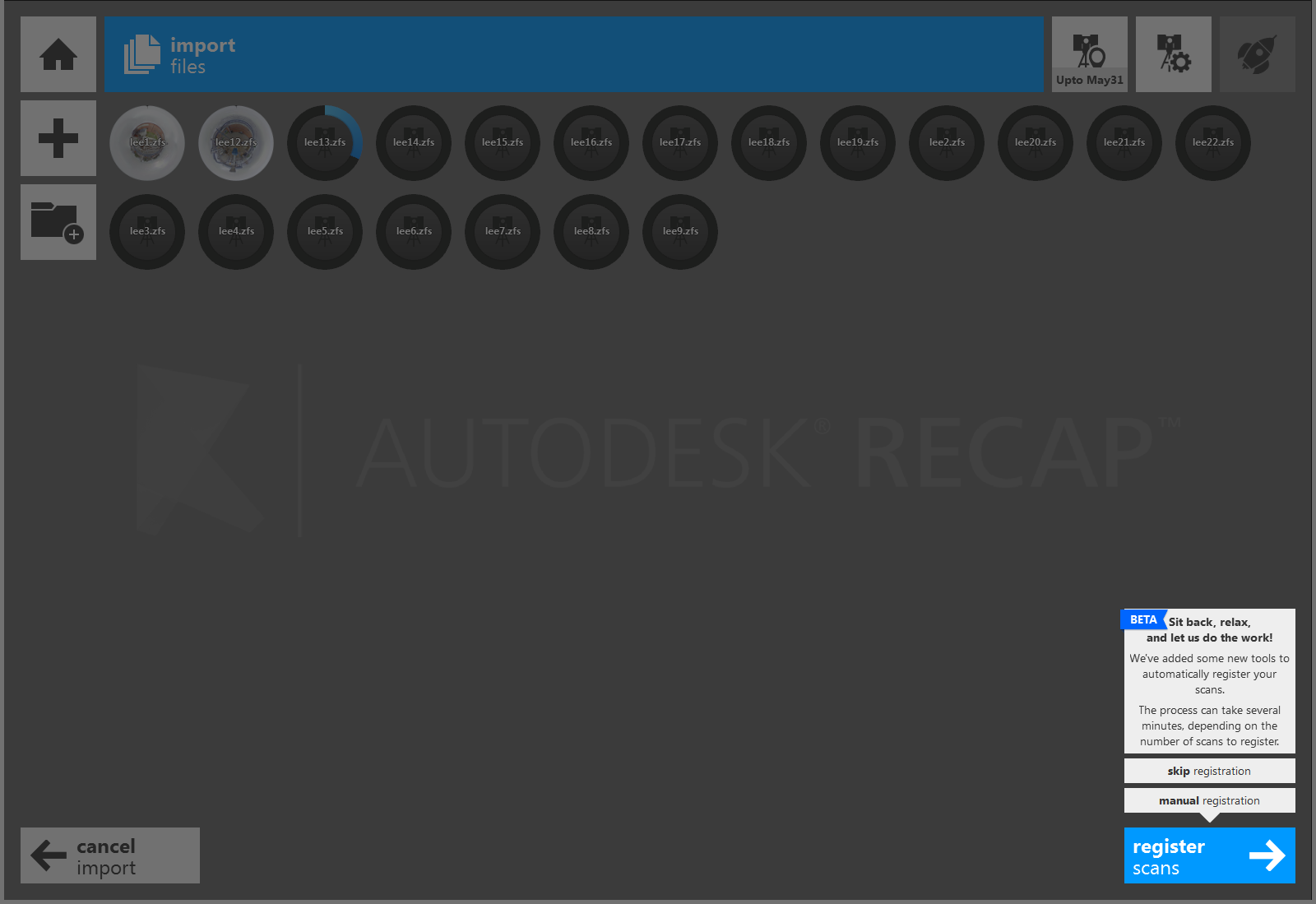This screenshot has width=1316, height=904.
Task: Click the plus icon to add scan files
Action: point(58,138)
